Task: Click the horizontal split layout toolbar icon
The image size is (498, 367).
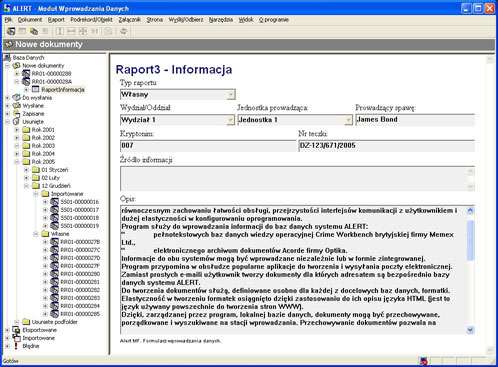Action: pos(71,31)
